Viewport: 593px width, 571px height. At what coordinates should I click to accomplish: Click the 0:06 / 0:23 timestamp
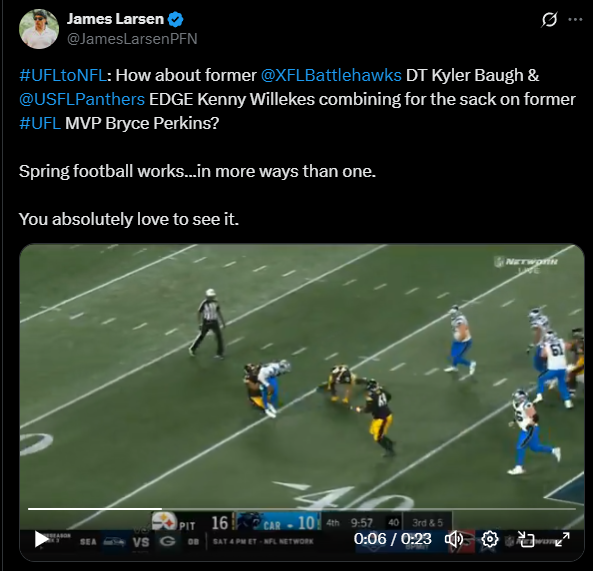pos(393,539)
